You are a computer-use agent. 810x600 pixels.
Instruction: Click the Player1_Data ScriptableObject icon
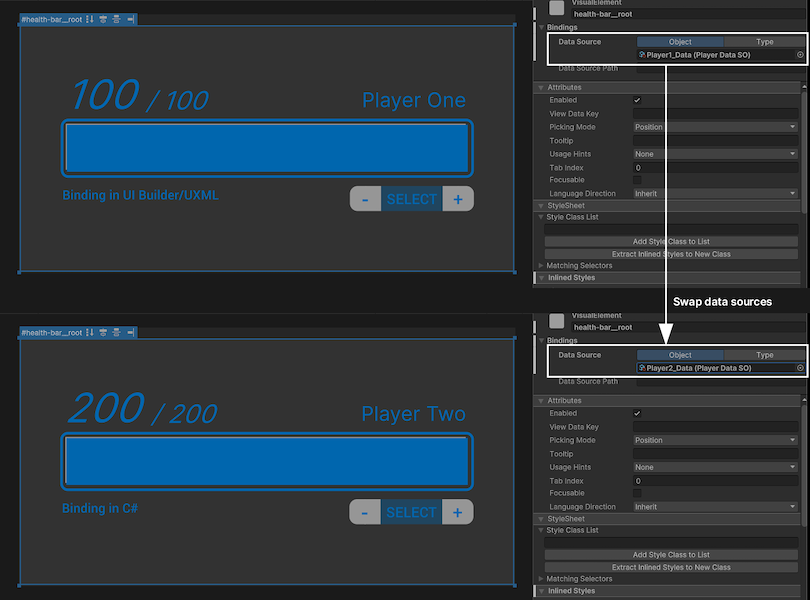(x=643, y=55)
